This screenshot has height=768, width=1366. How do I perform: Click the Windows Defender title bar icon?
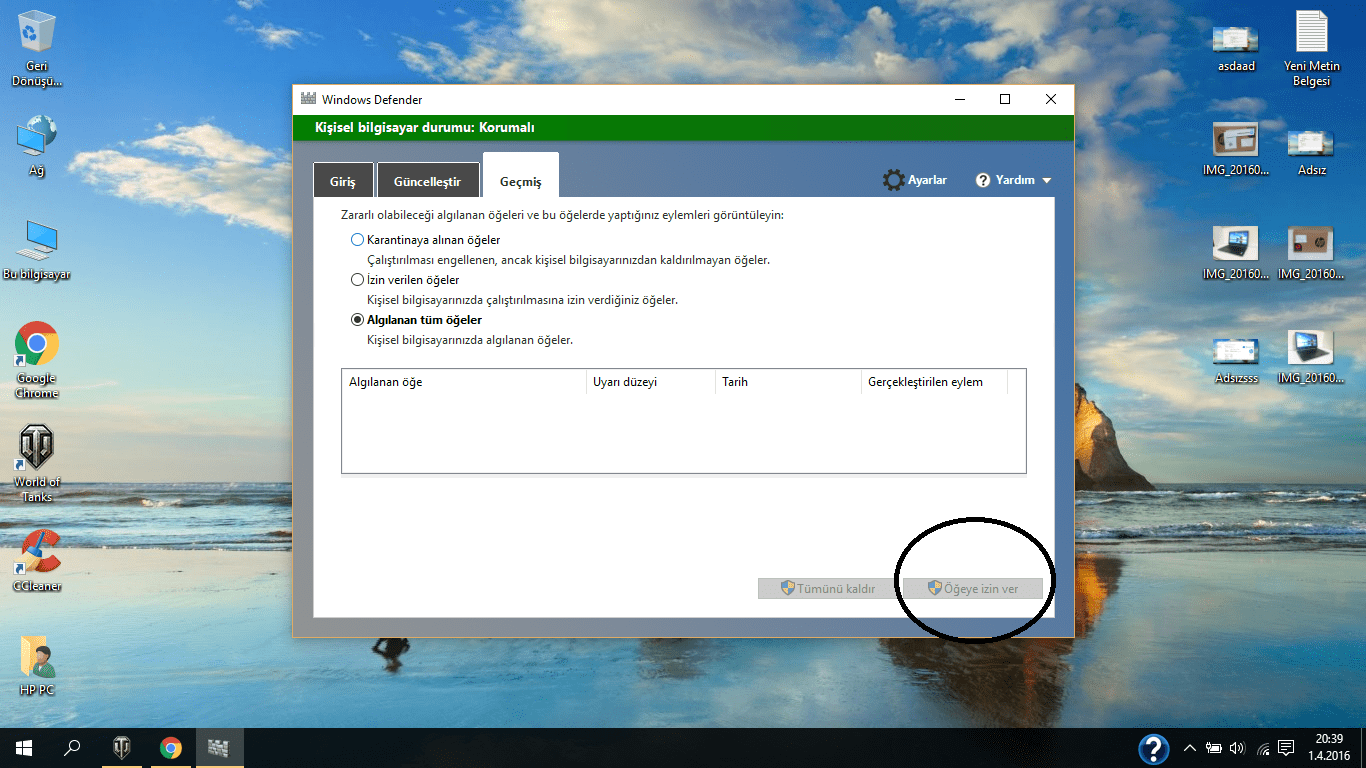pyautogui.click(x=309, y=99)
